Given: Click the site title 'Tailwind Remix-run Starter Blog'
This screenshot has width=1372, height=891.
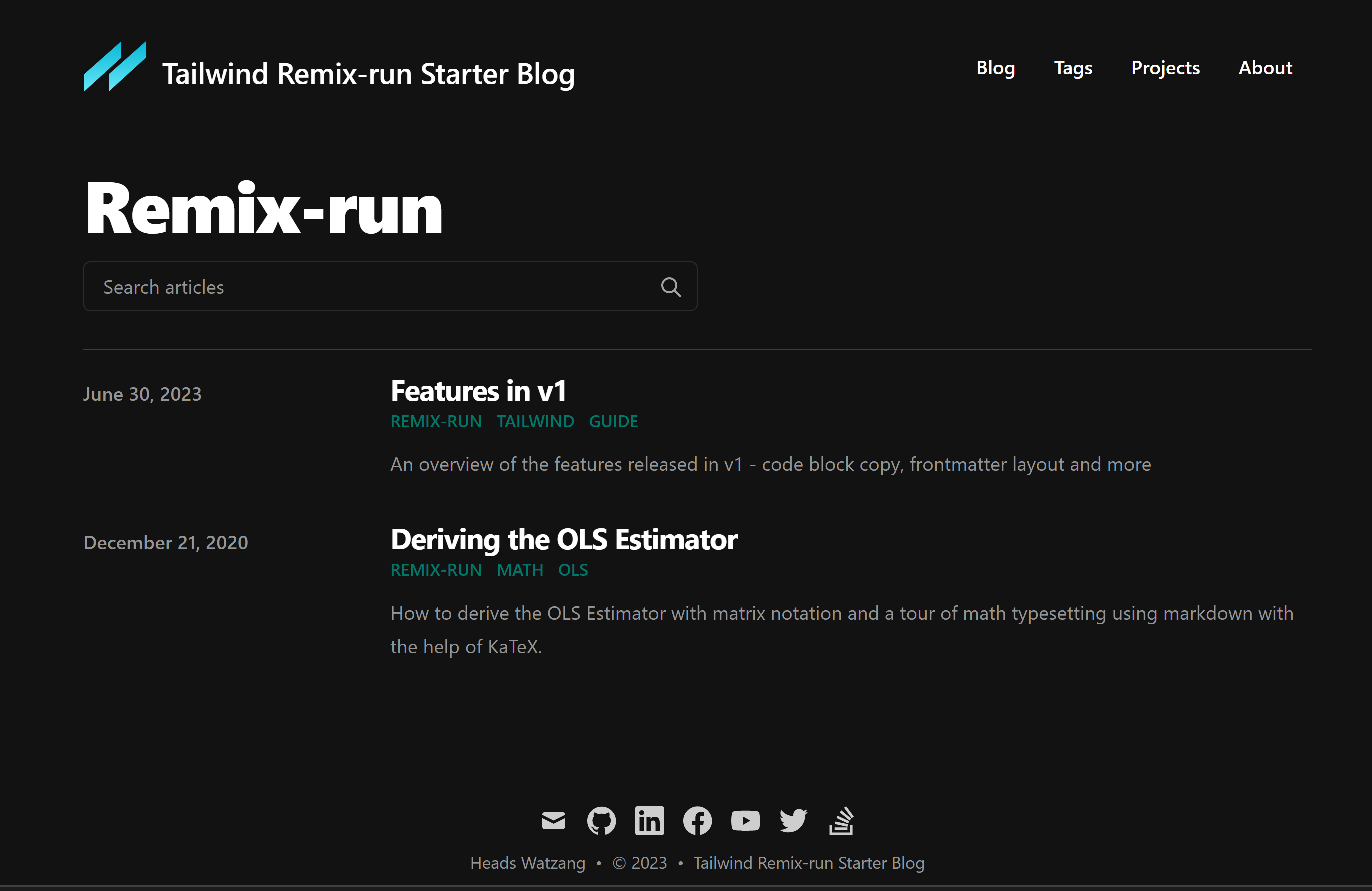Looking at the screenshot, I should [368, 74].
